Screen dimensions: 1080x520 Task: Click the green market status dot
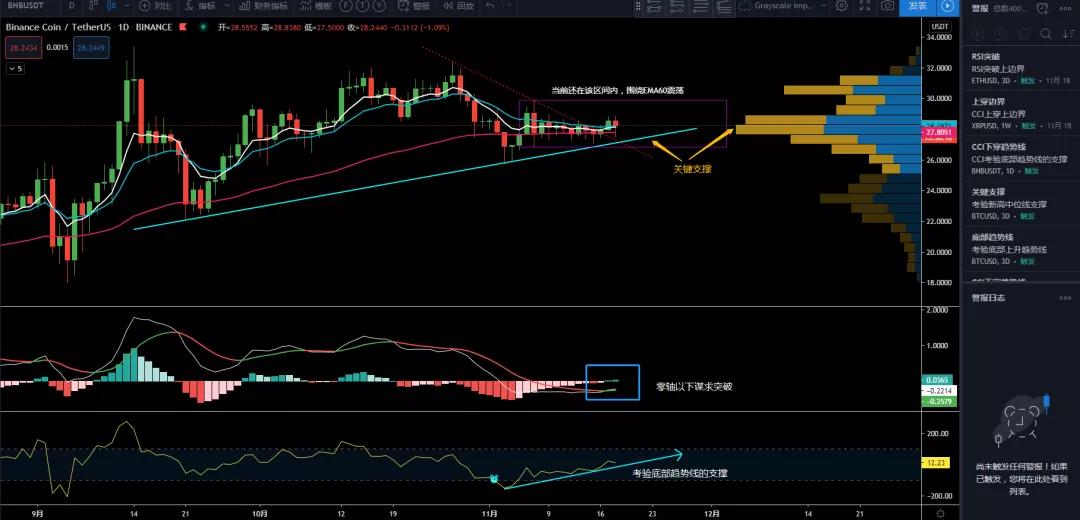(203, 28)
